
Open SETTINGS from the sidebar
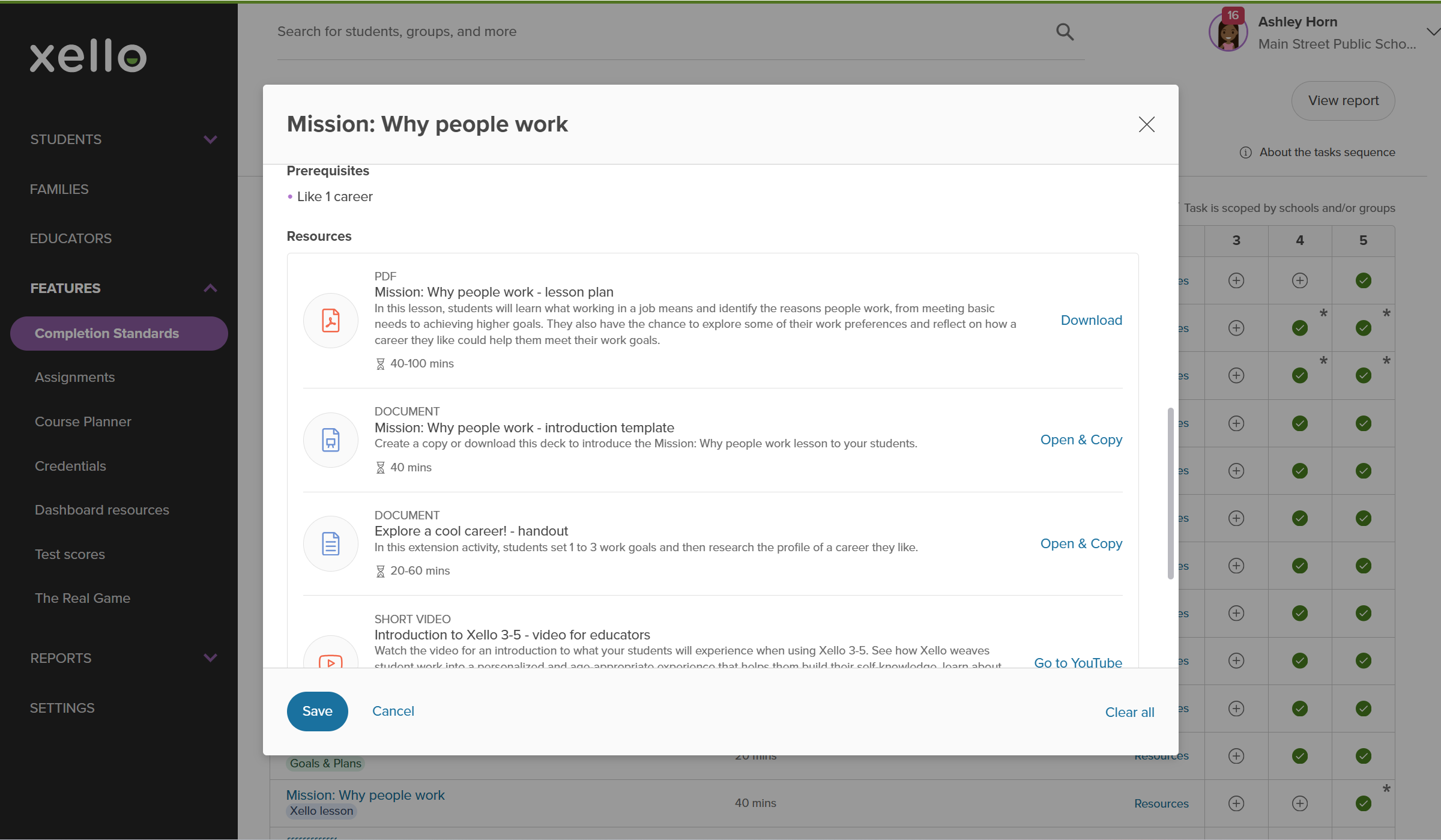click(x=62, y=707)
